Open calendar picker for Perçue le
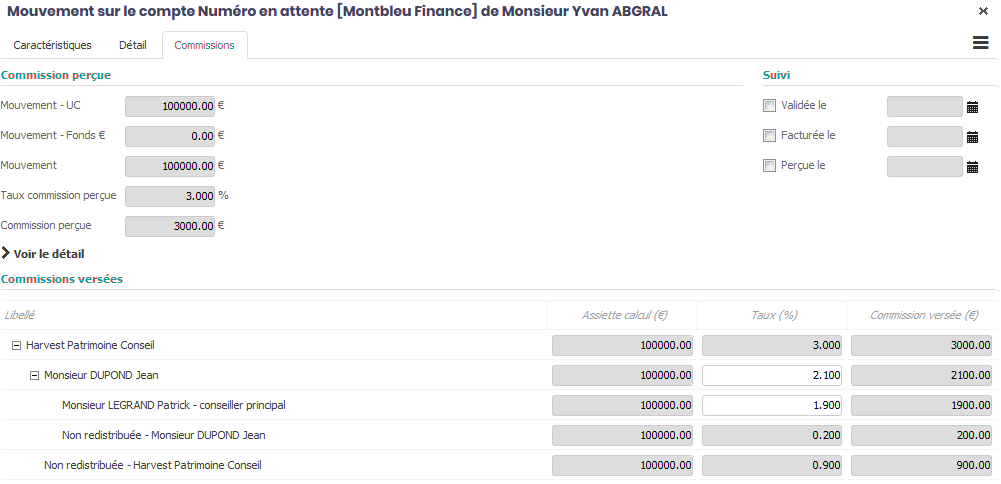This screenshot has height=484, width=1001. tap(972, 167)
